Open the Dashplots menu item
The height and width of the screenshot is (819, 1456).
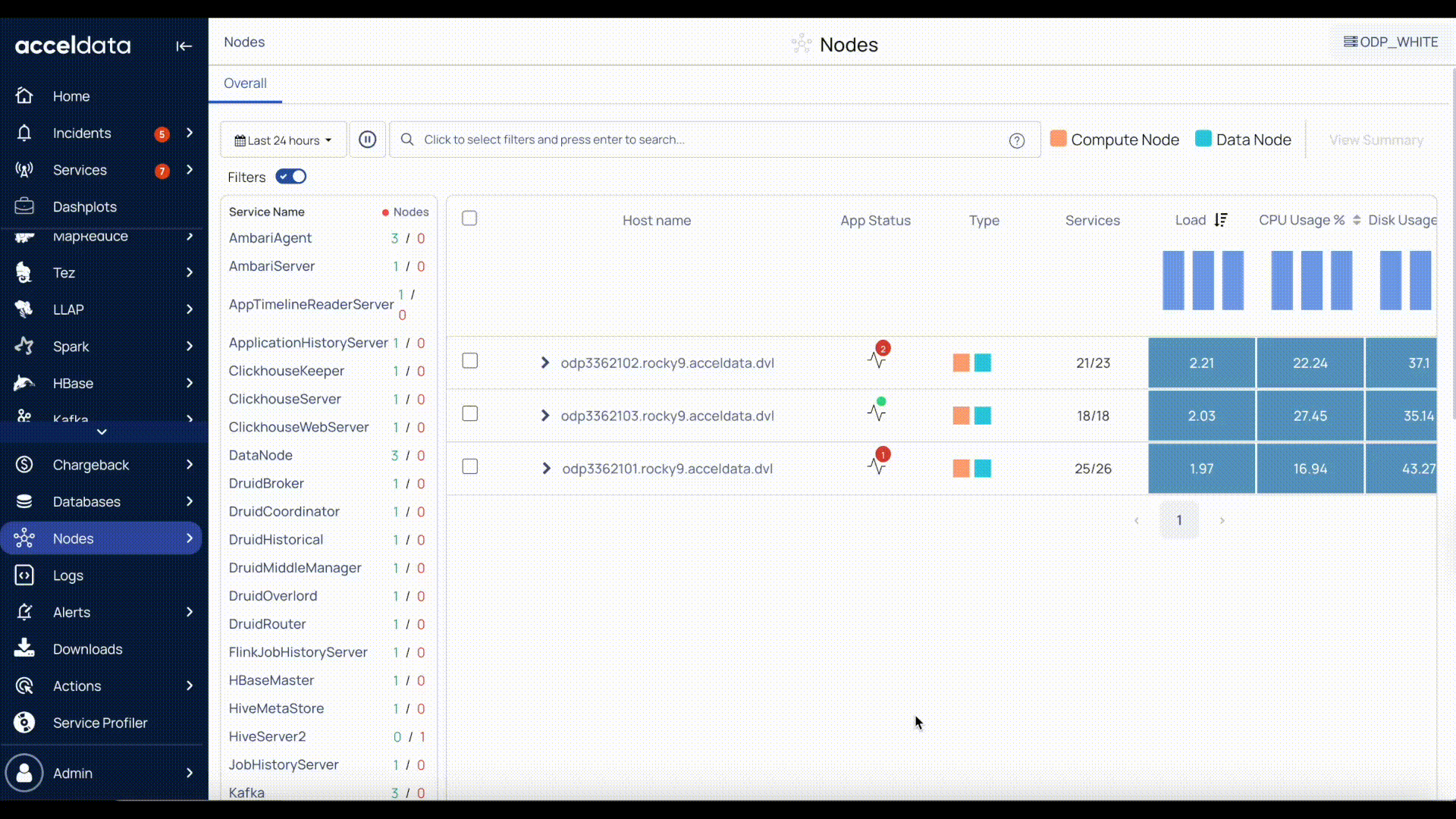tap(84, 207)
